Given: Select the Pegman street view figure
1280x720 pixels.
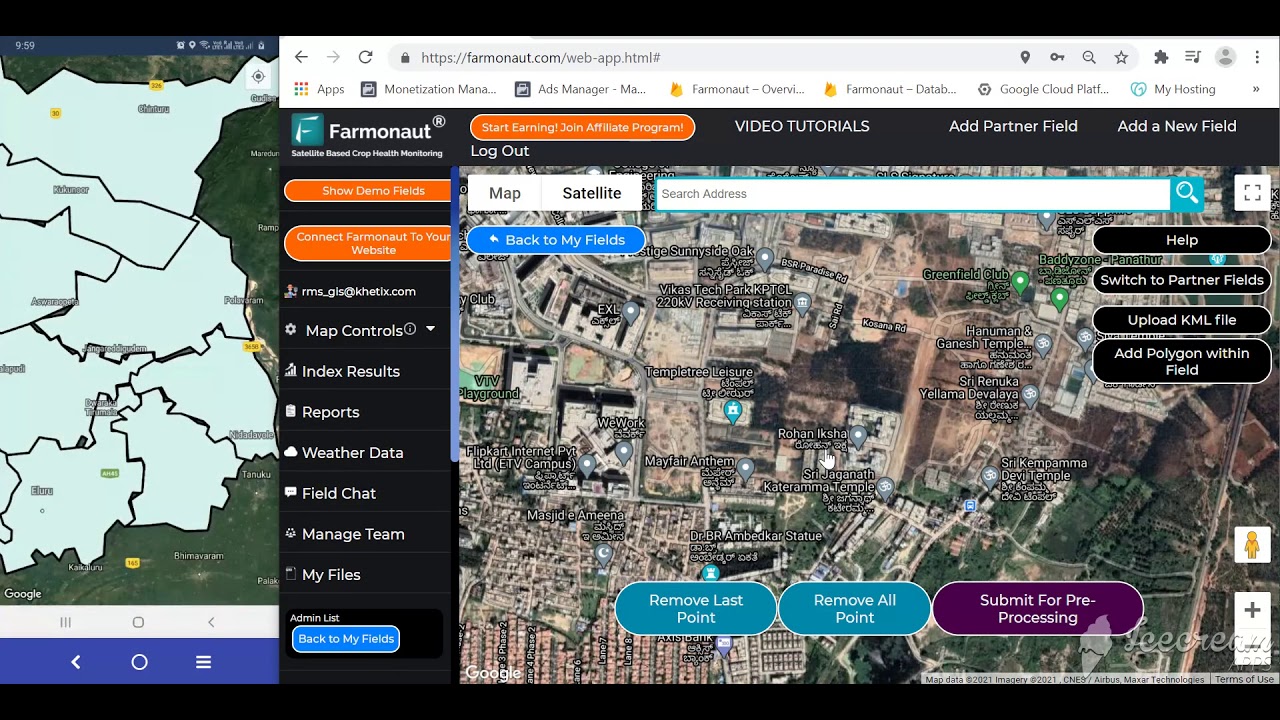Looking at the screenshot, I should 1253,545.
